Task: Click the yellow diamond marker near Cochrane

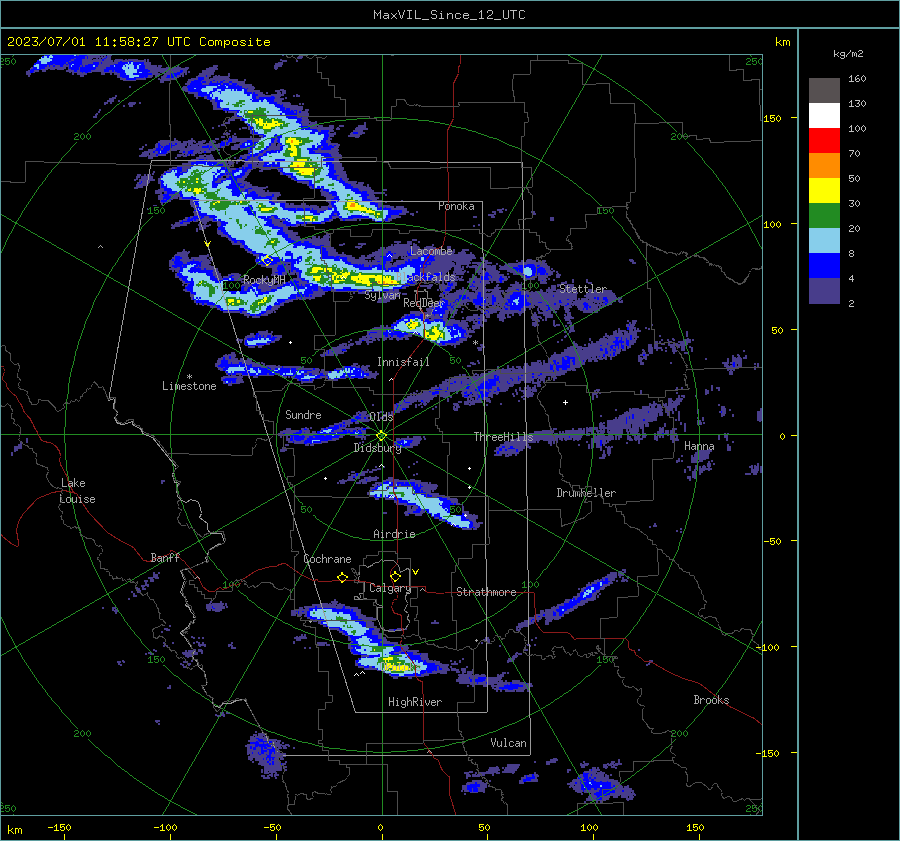Action: 342,578
